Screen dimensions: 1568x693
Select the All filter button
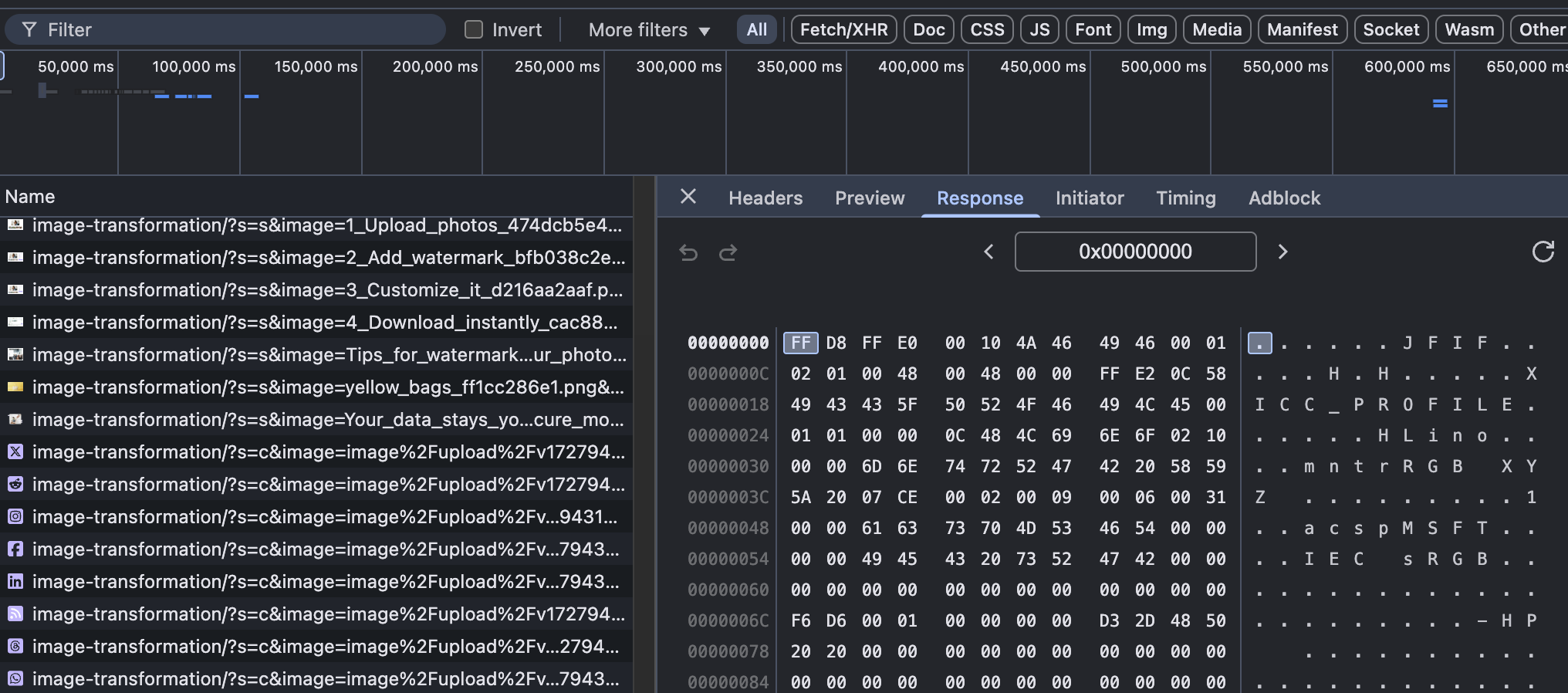click(x=756, y=30)
